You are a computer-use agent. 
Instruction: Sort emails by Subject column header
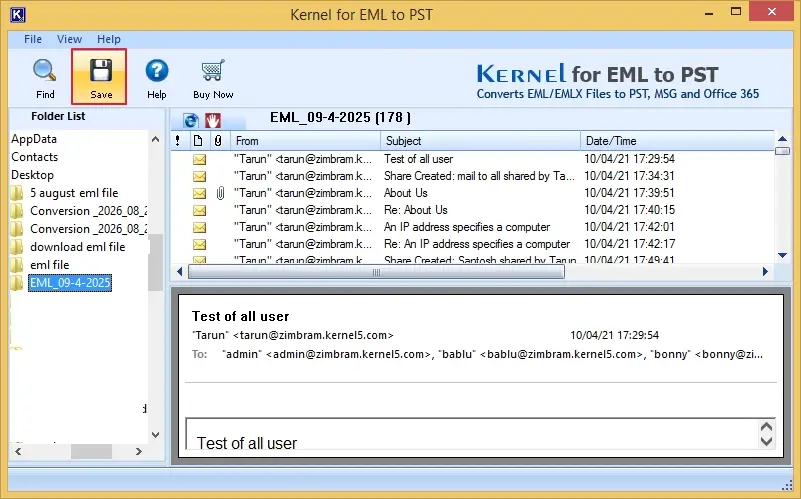(480, 140)
